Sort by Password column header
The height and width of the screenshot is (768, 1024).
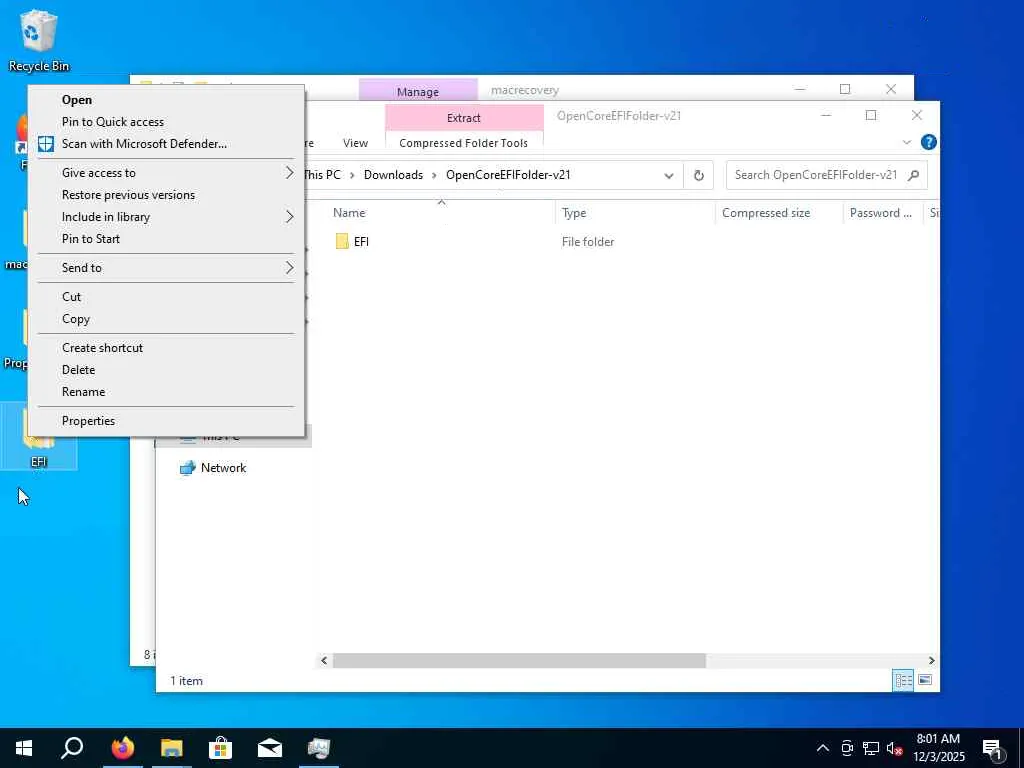[883, 213]
